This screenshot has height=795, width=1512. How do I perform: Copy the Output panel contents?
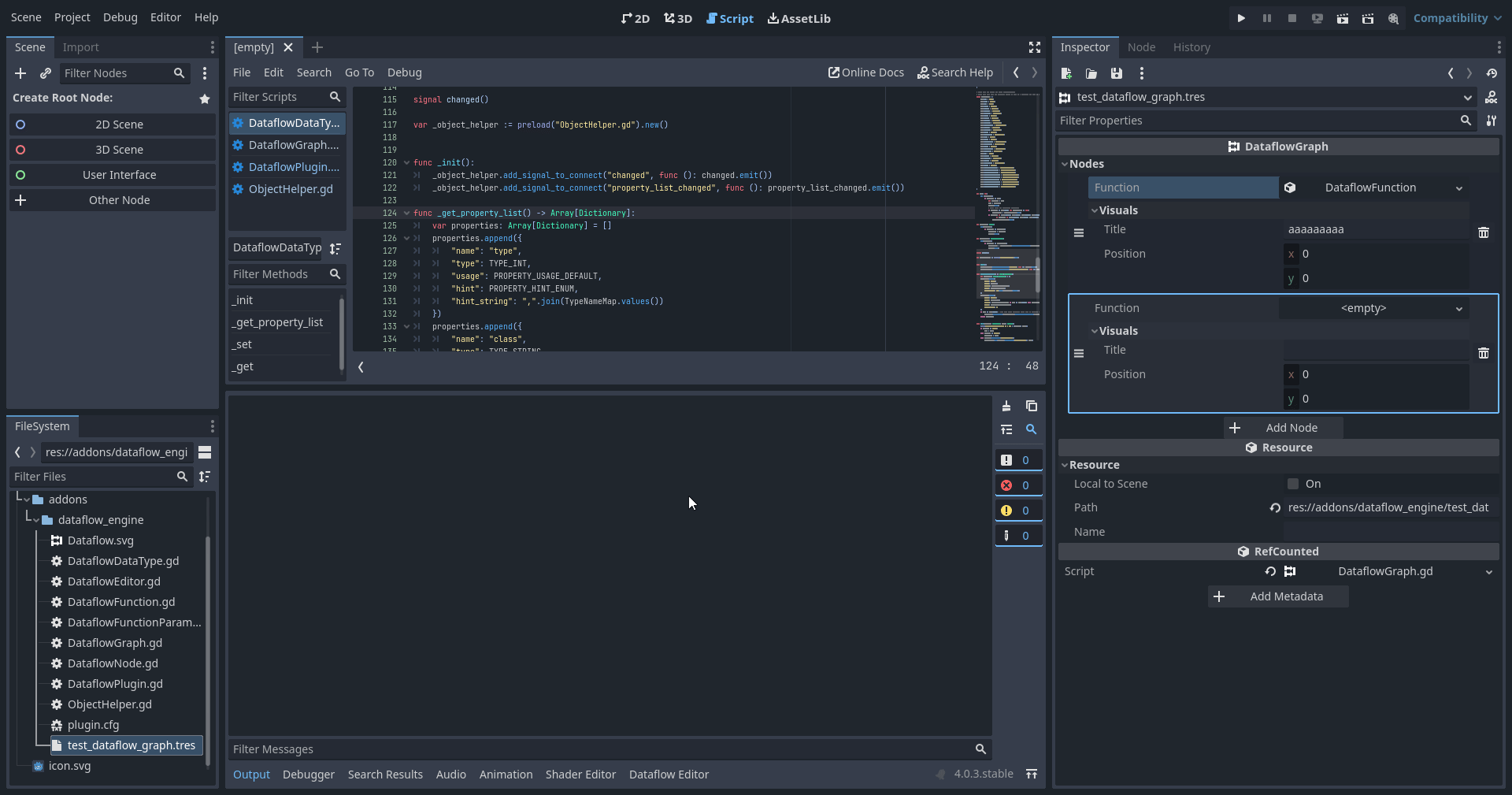[x=1032, y=407]
